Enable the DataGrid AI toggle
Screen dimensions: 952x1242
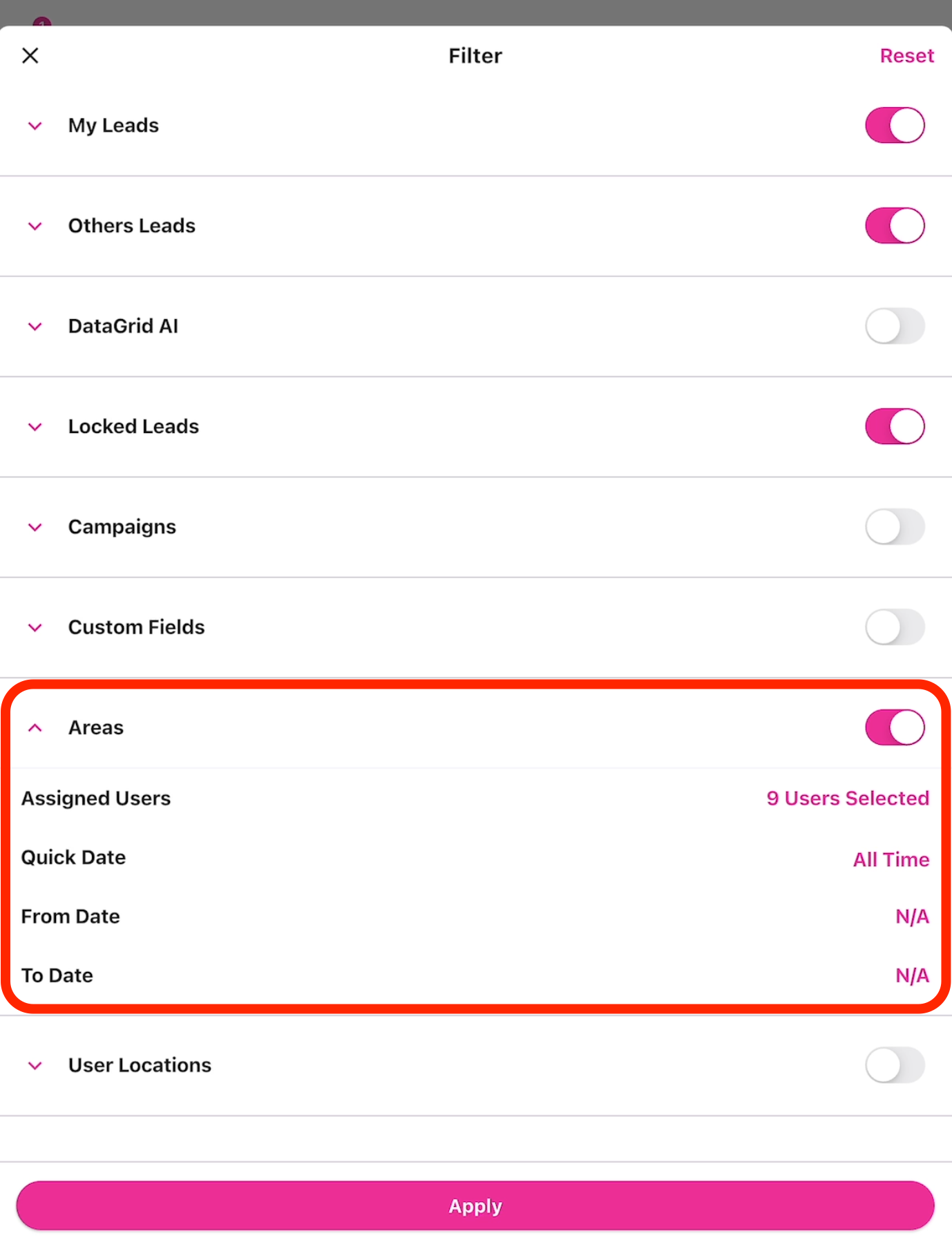pos(895,326)
